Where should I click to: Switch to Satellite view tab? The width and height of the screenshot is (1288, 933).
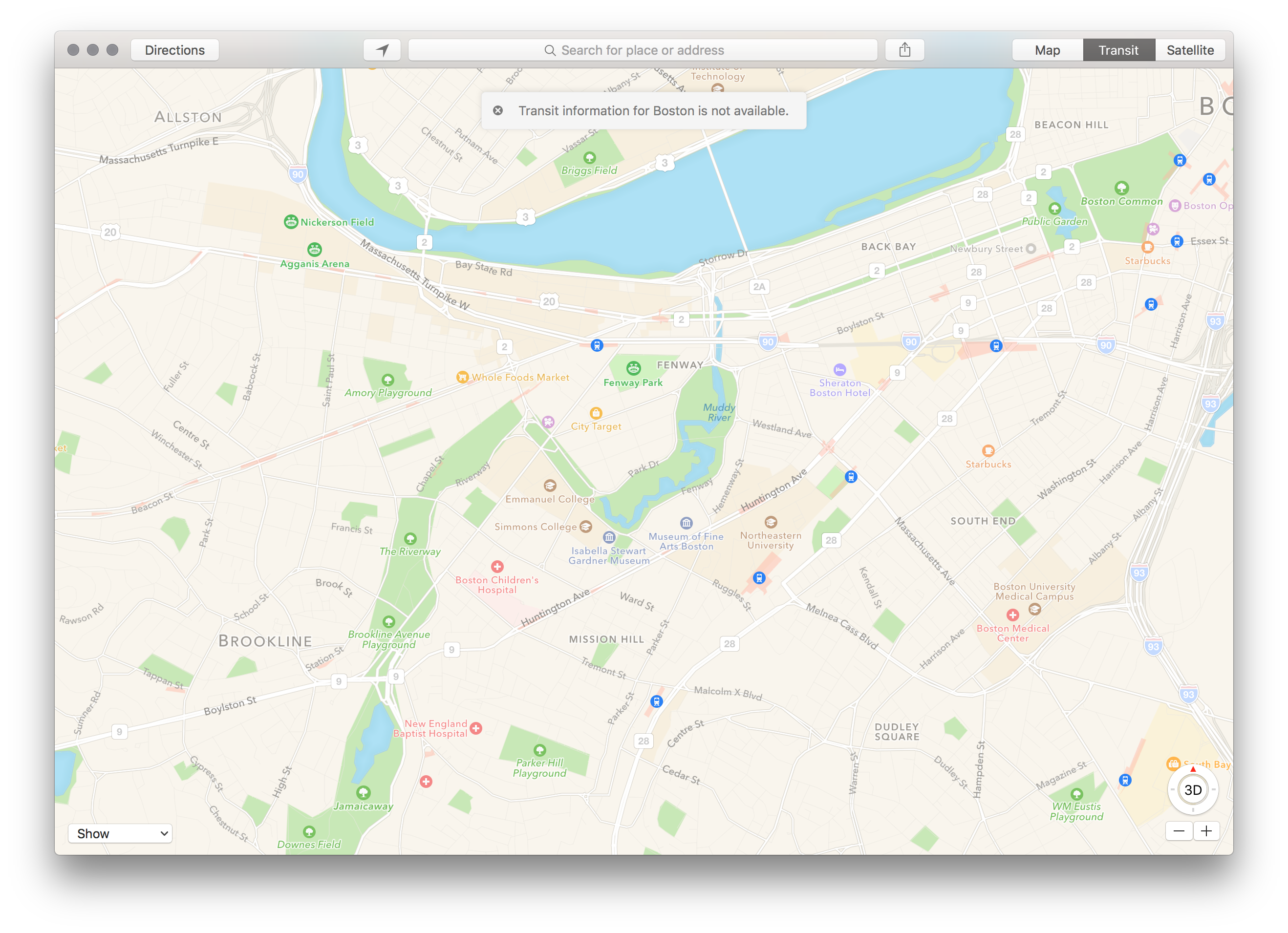tap(1190, 50)
